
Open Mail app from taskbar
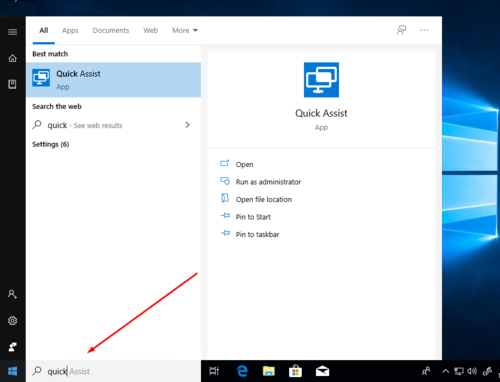pyautogui.click(x=322, y=371)
